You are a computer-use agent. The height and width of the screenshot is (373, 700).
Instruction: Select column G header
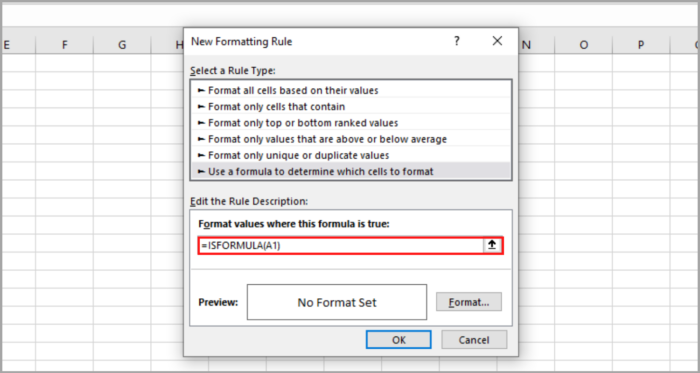coord(122,45)
